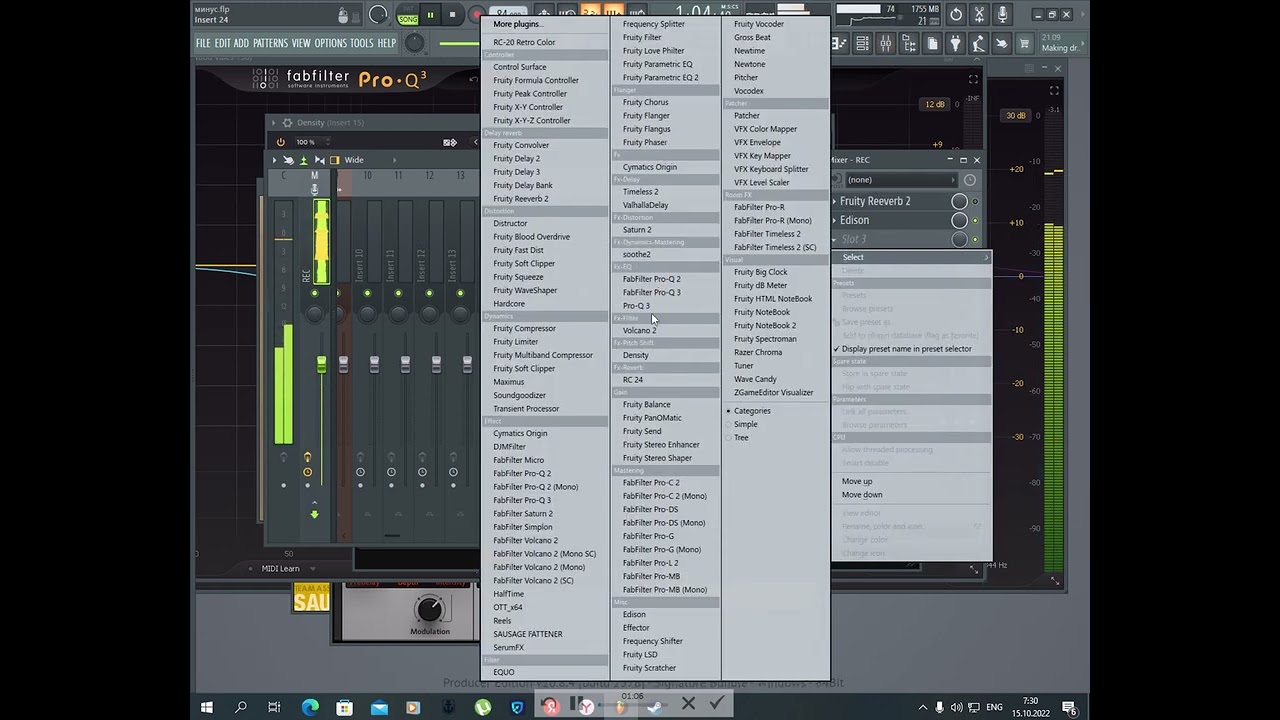Open mixer menu arrow beside toolbar icons
Viewport: 1280px width, 720px height.
pyautogui.click(x=275, y=160)
